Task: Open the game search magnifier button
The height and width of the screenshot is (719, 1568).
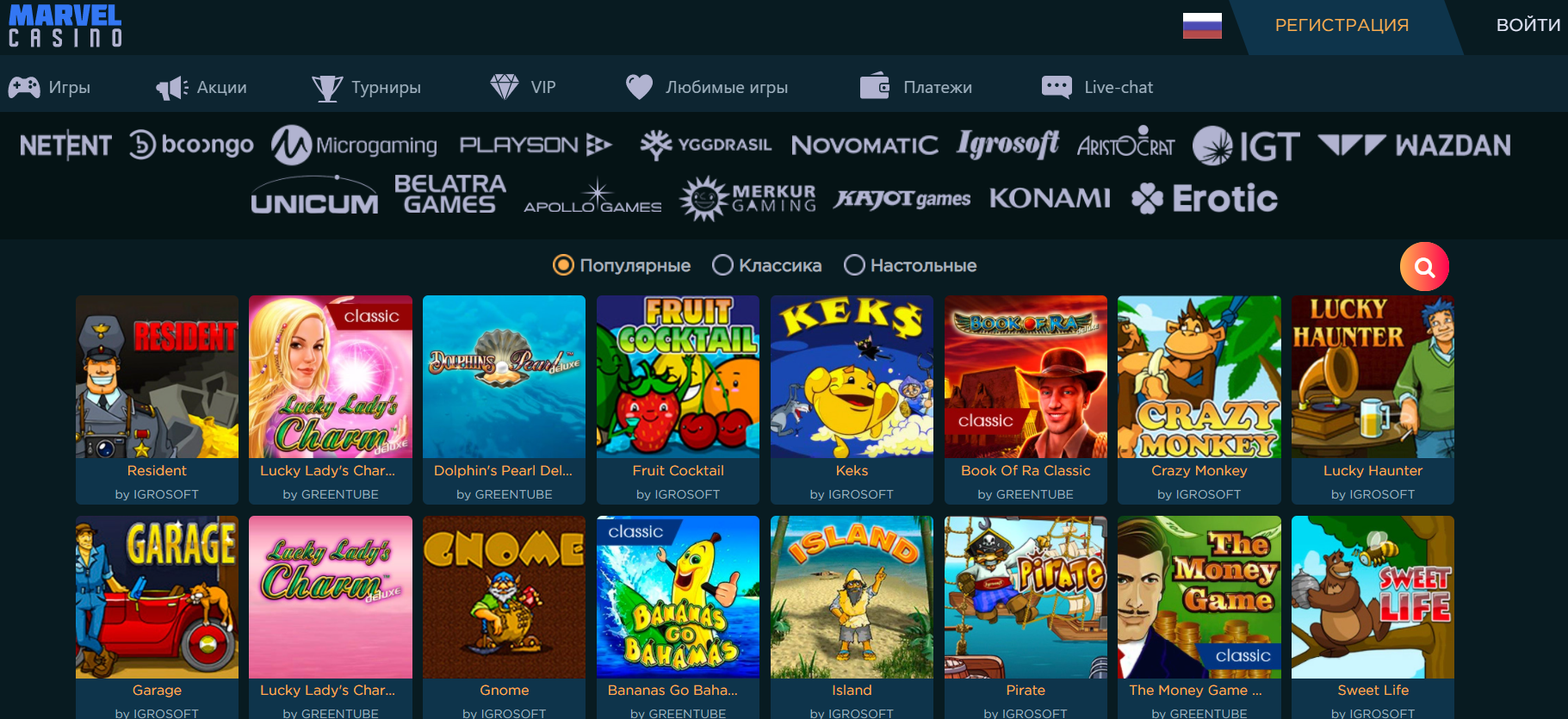Action: [1424, 267]
